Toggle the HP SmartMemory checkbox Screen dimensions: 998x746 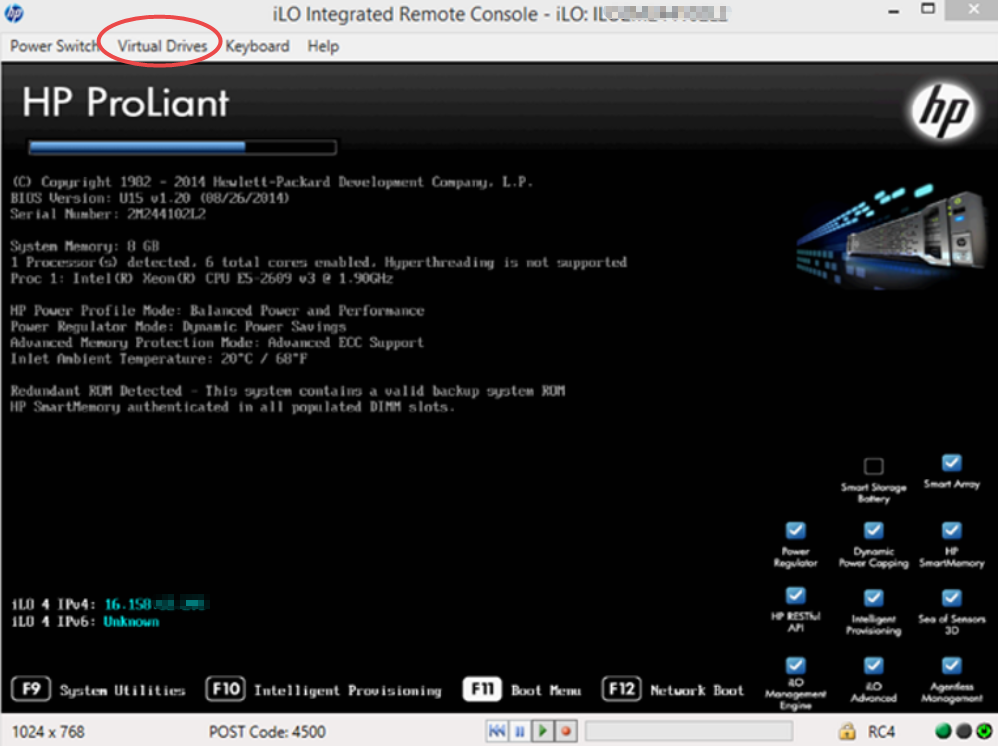pyautogui.click(x=952, y=530)
